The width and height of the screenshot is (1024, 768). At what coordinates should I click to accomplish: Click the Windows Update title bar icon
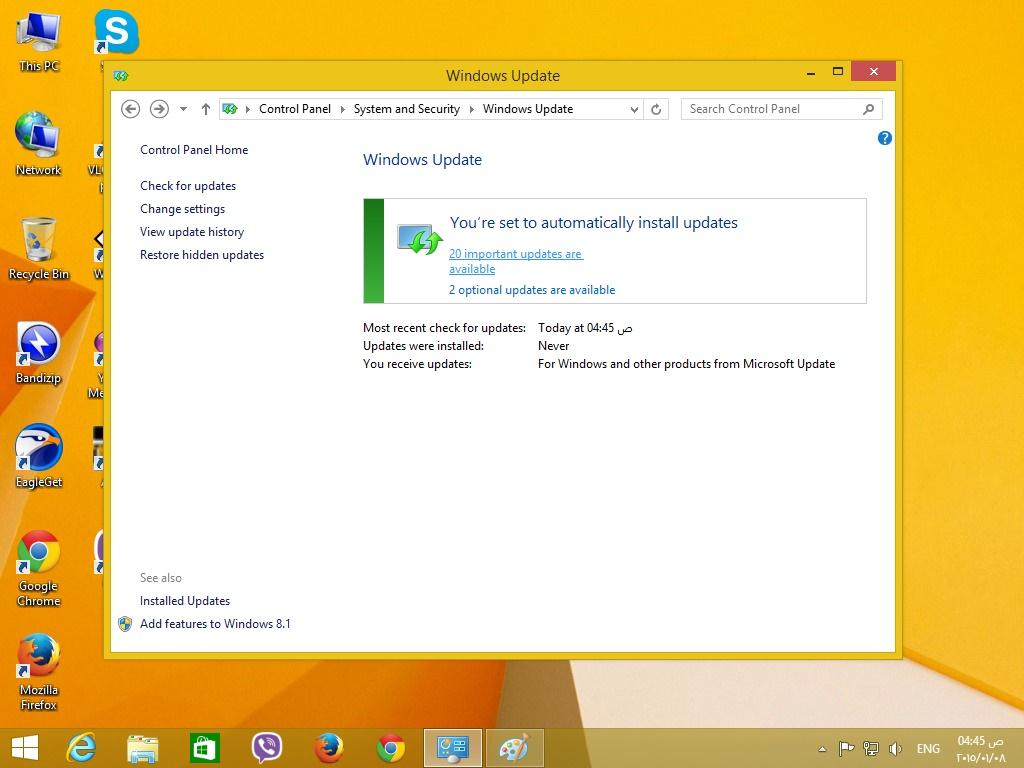point(121,76)
